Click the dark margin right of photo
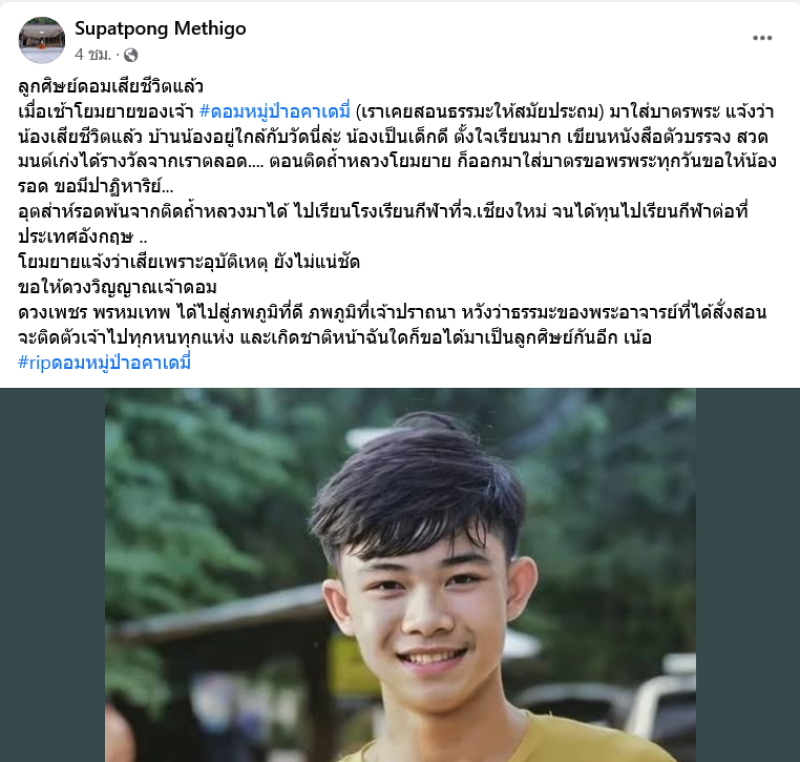800x762 pixels. click(x=748, y=575)
